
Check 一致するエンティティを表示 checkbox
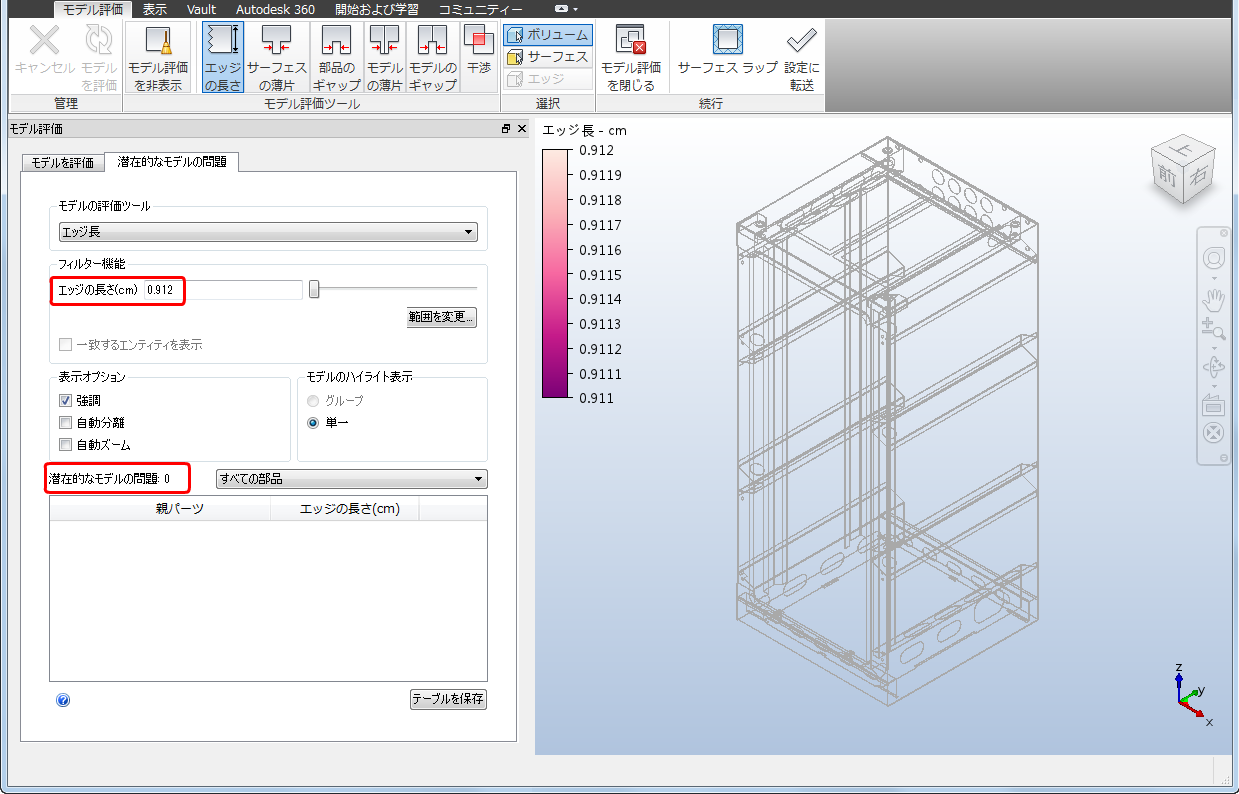coord(65,345)
